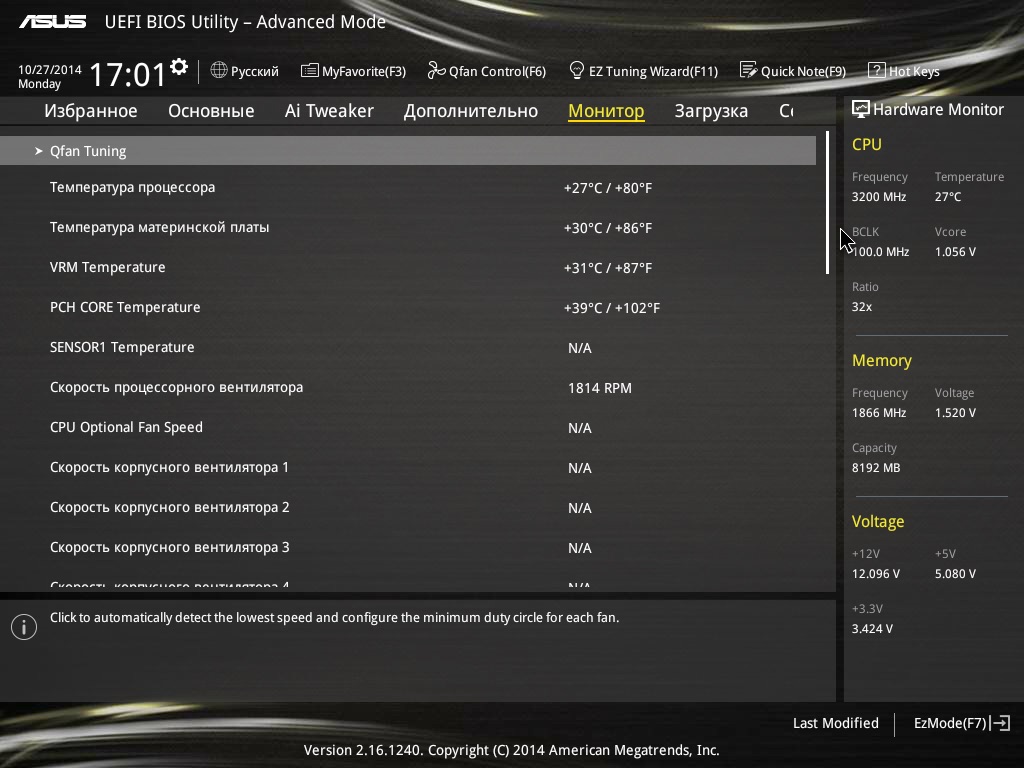
Task: Click the info circle icon
Action: click(x=24, y=627)
